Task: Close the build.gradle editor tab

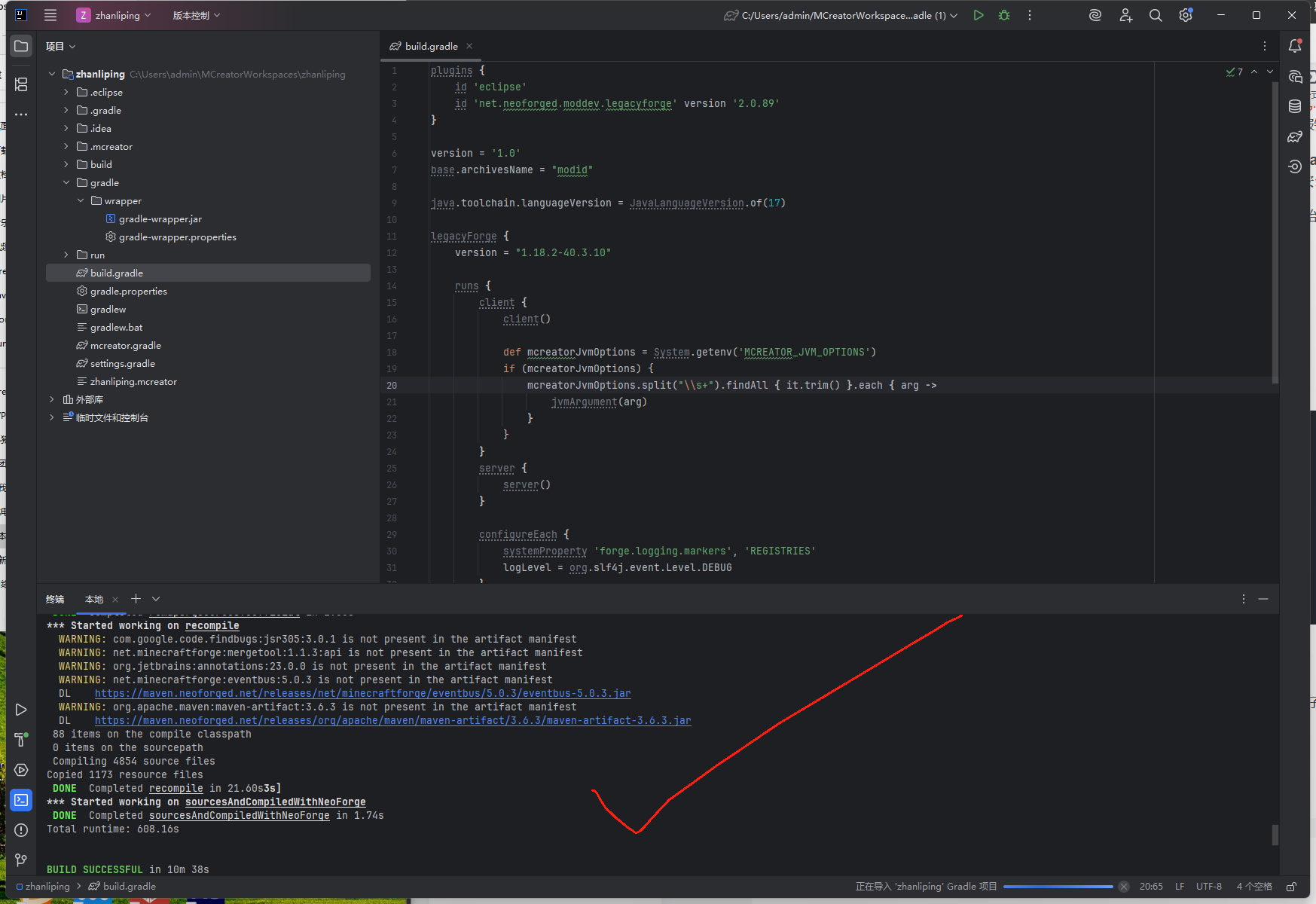Action: [469, 46]
